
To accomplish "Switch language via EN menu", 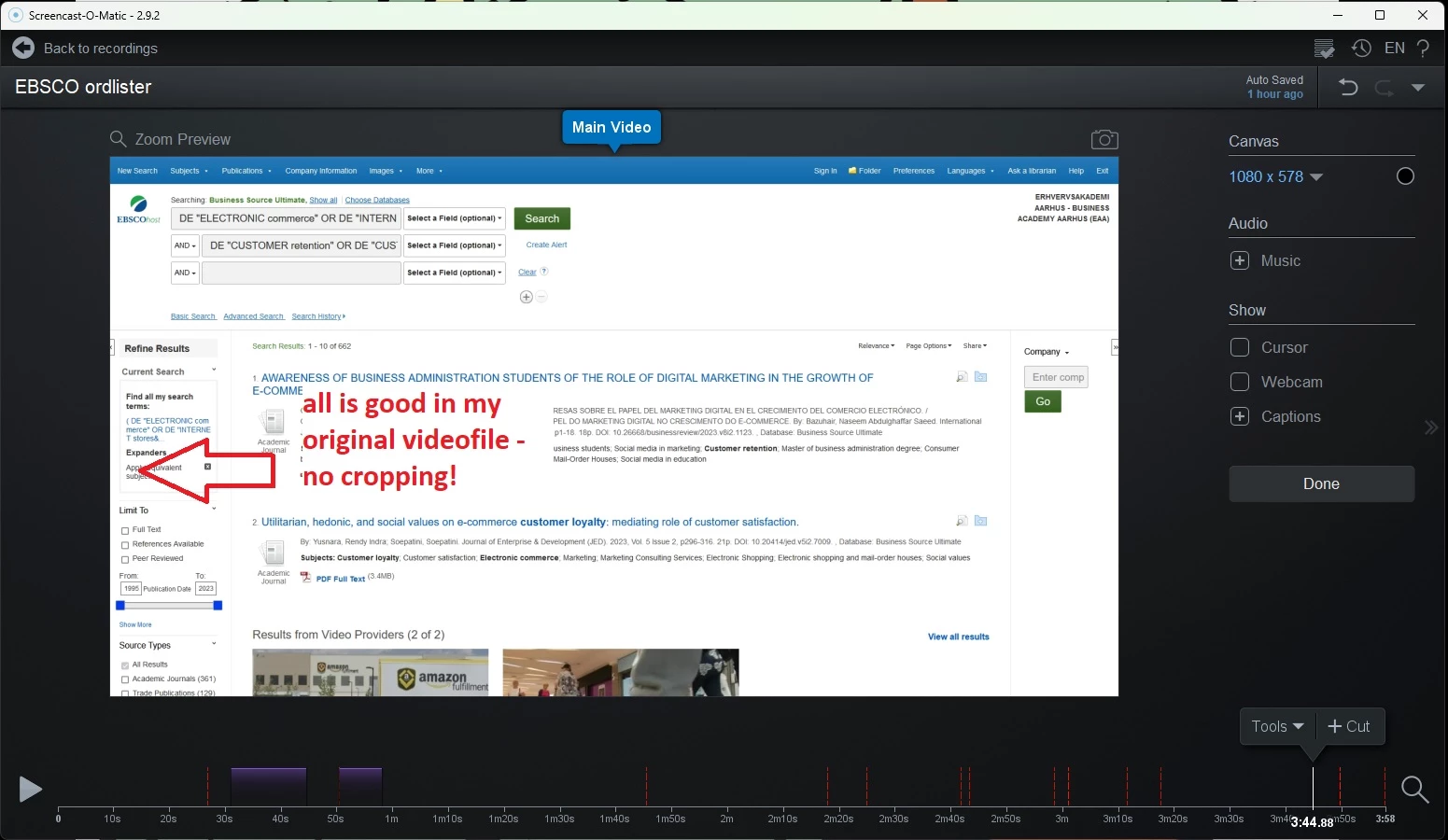I will coord(1395,48).
